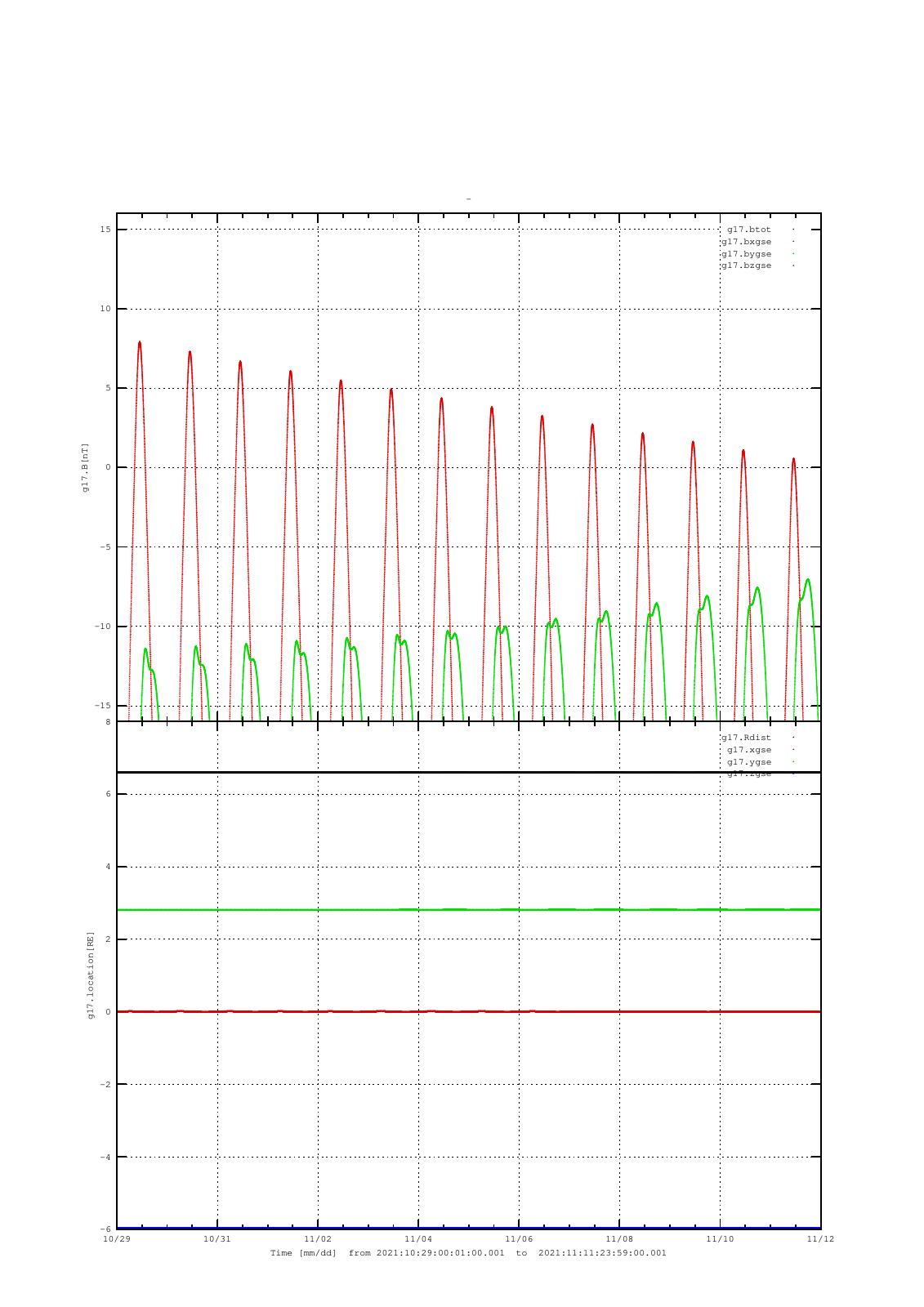Screen dimensions: 924x1307
Task: Click the blue zgse line at the bottom of the location plot
Action: [x=469, y=1228]
